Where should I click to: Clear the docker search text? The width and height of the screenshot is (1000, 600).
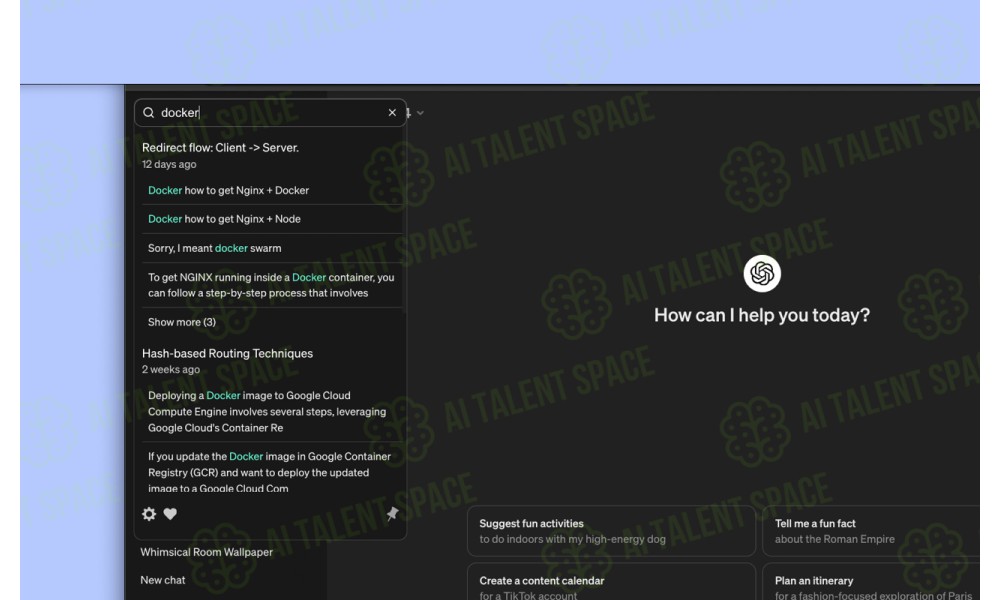(392, 113)
